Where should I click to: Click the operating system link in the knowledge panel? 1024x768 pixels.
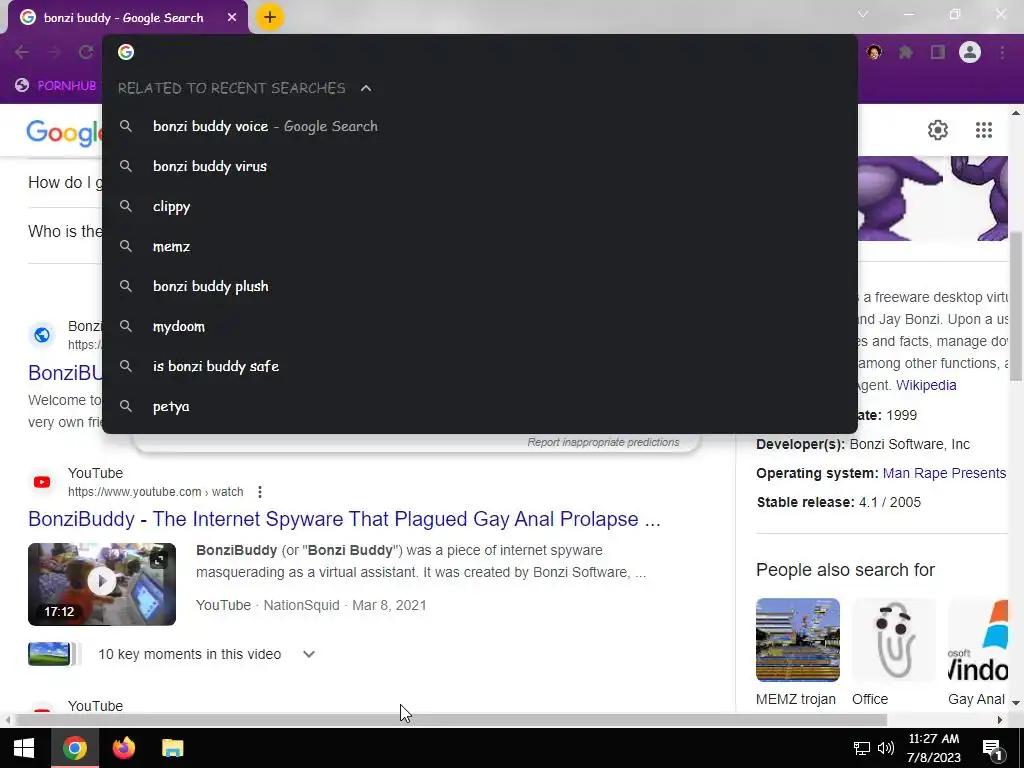point(944,473)
